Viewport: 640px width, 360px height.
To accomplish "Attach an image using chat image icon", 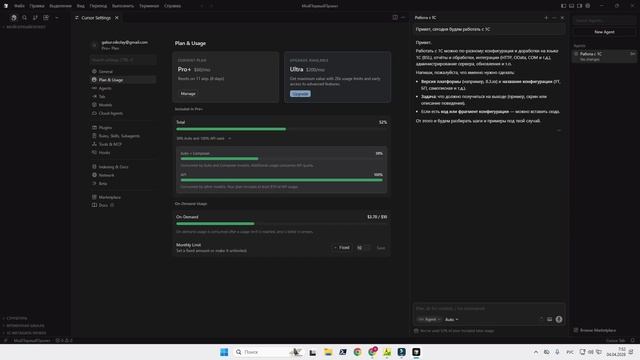I will 549,319.
